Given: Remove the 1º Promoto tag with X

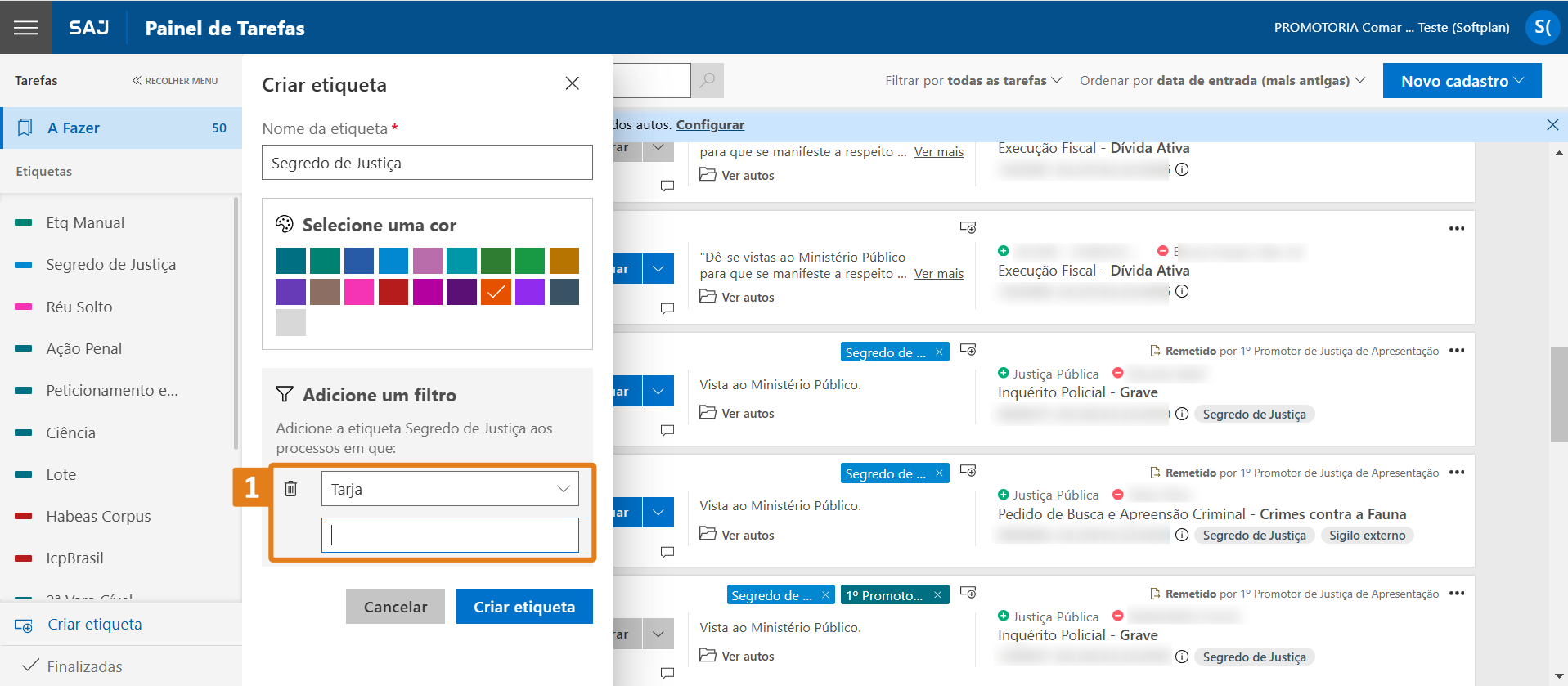Looking at the screenshot, I should [937, 595].
